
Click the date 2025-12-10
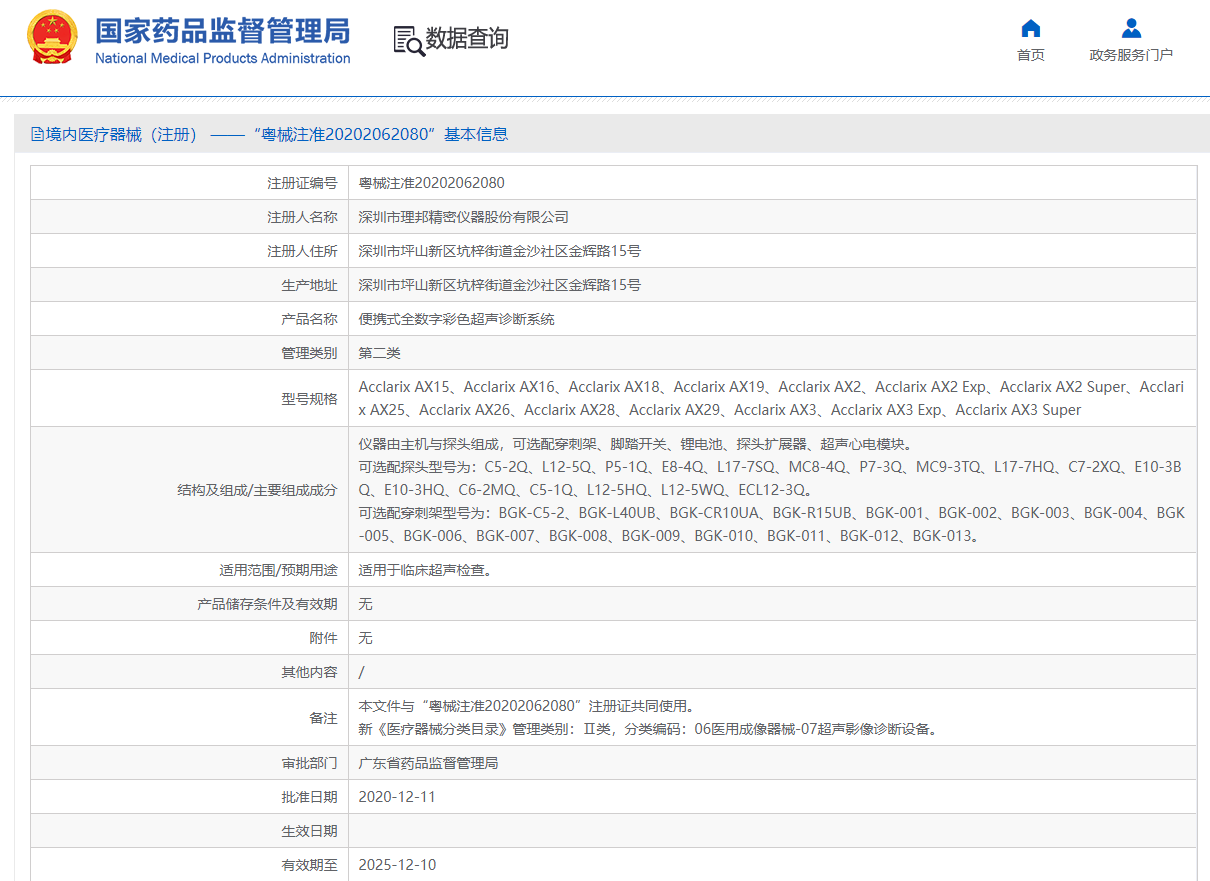[397, 865]
